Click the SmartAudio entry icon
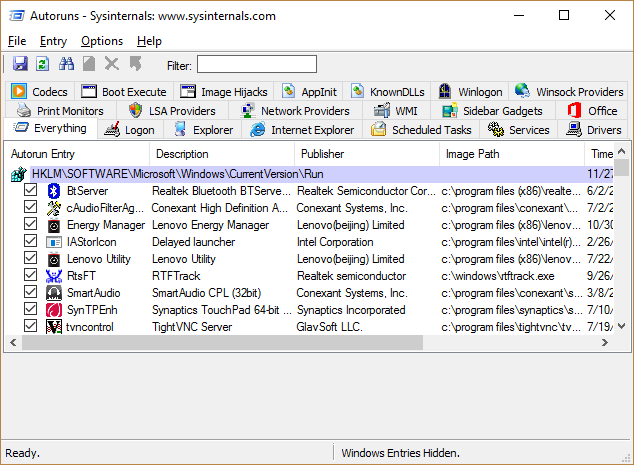The width and height of the screenshot is (634, 465). click(54, 293)
